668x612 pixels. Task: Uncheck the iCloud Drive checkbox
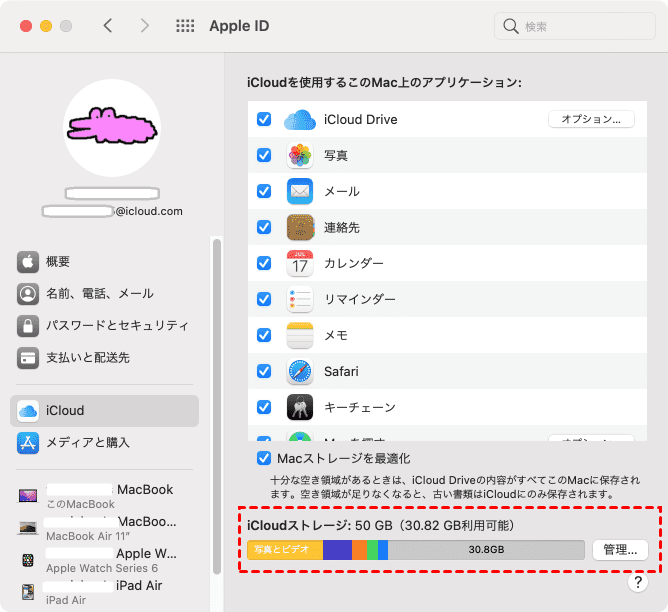[264, 119]
